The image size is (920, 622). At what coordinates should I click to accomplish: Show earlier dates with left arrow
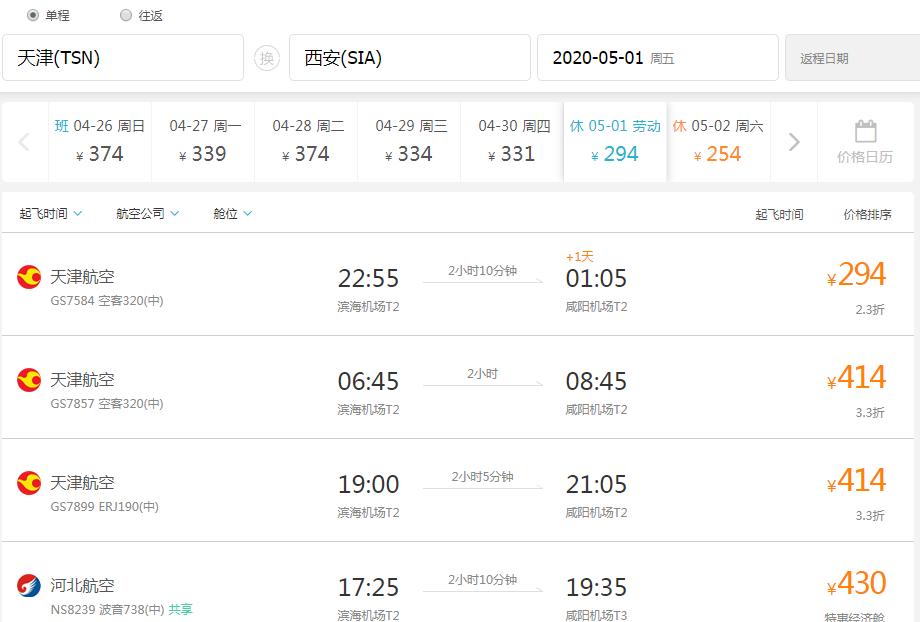25,142
